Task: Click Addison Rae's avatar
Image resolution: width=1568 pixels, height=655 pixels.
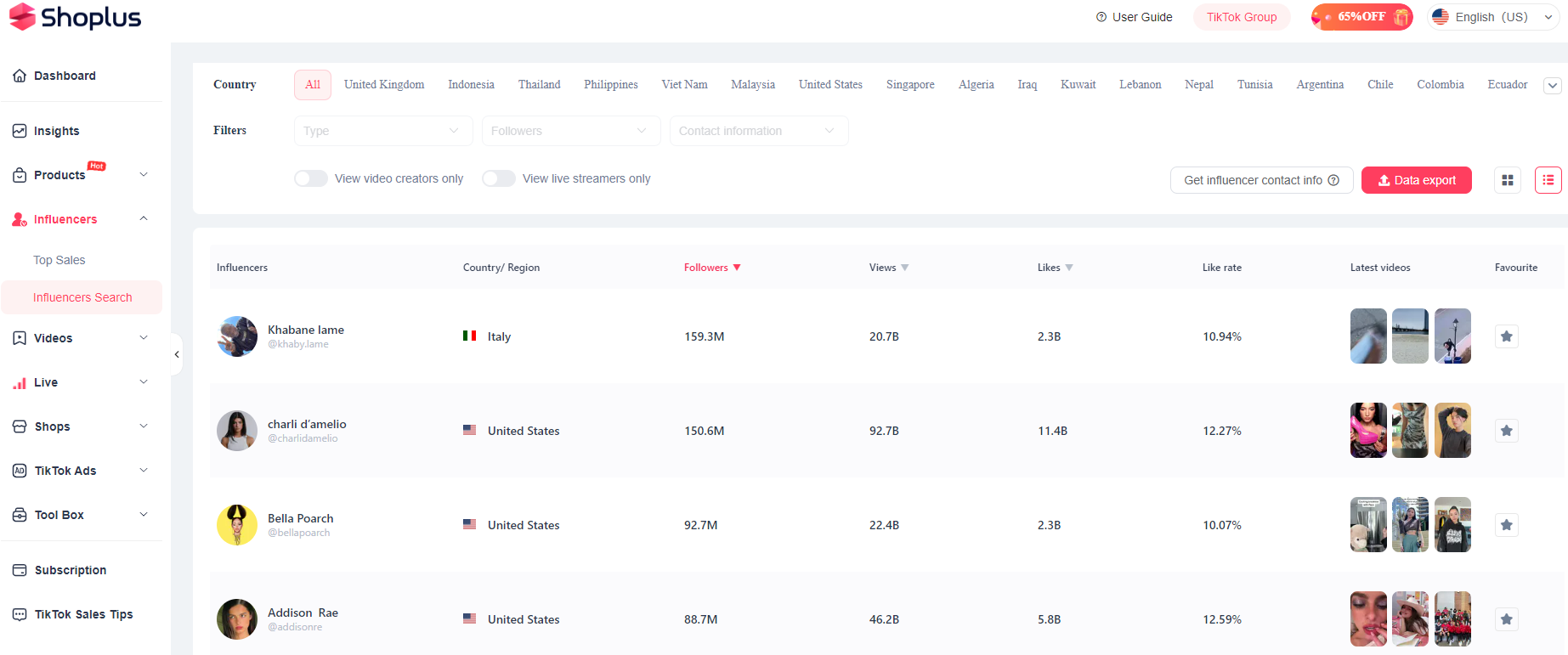Action: click(237, 619)
